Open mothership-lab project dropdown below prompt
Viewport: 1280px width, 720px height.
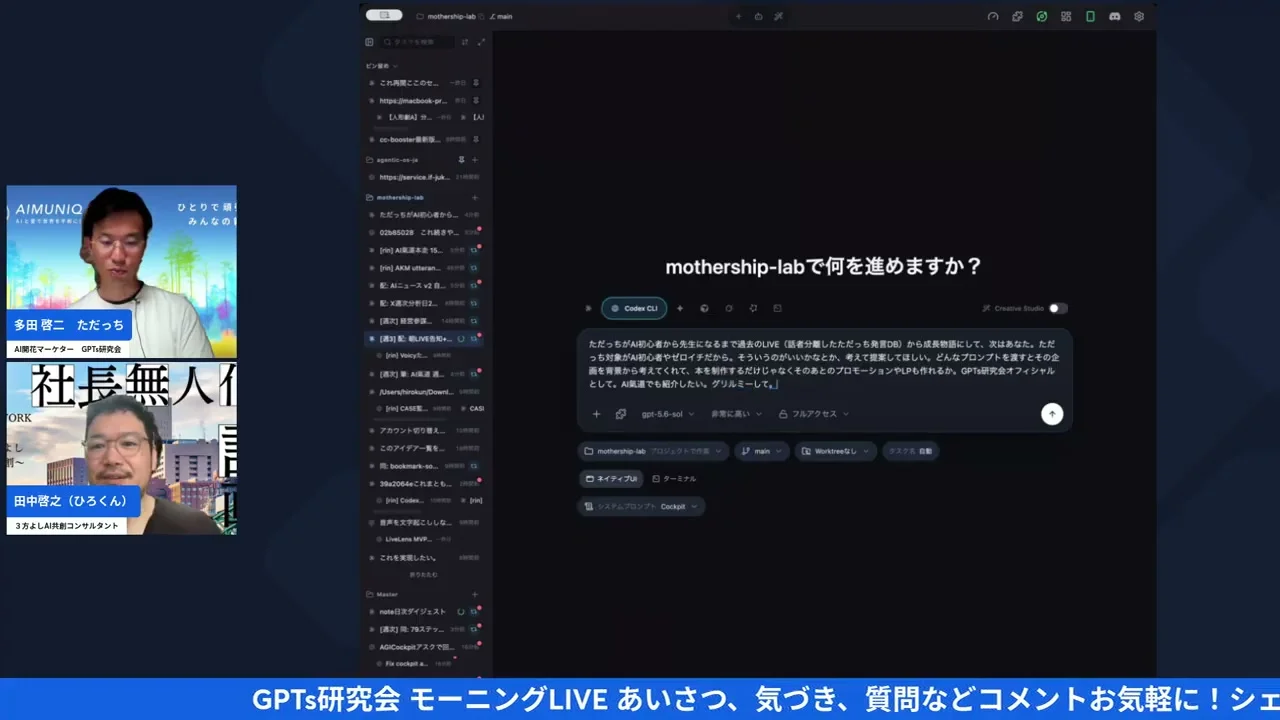(653, 451)
